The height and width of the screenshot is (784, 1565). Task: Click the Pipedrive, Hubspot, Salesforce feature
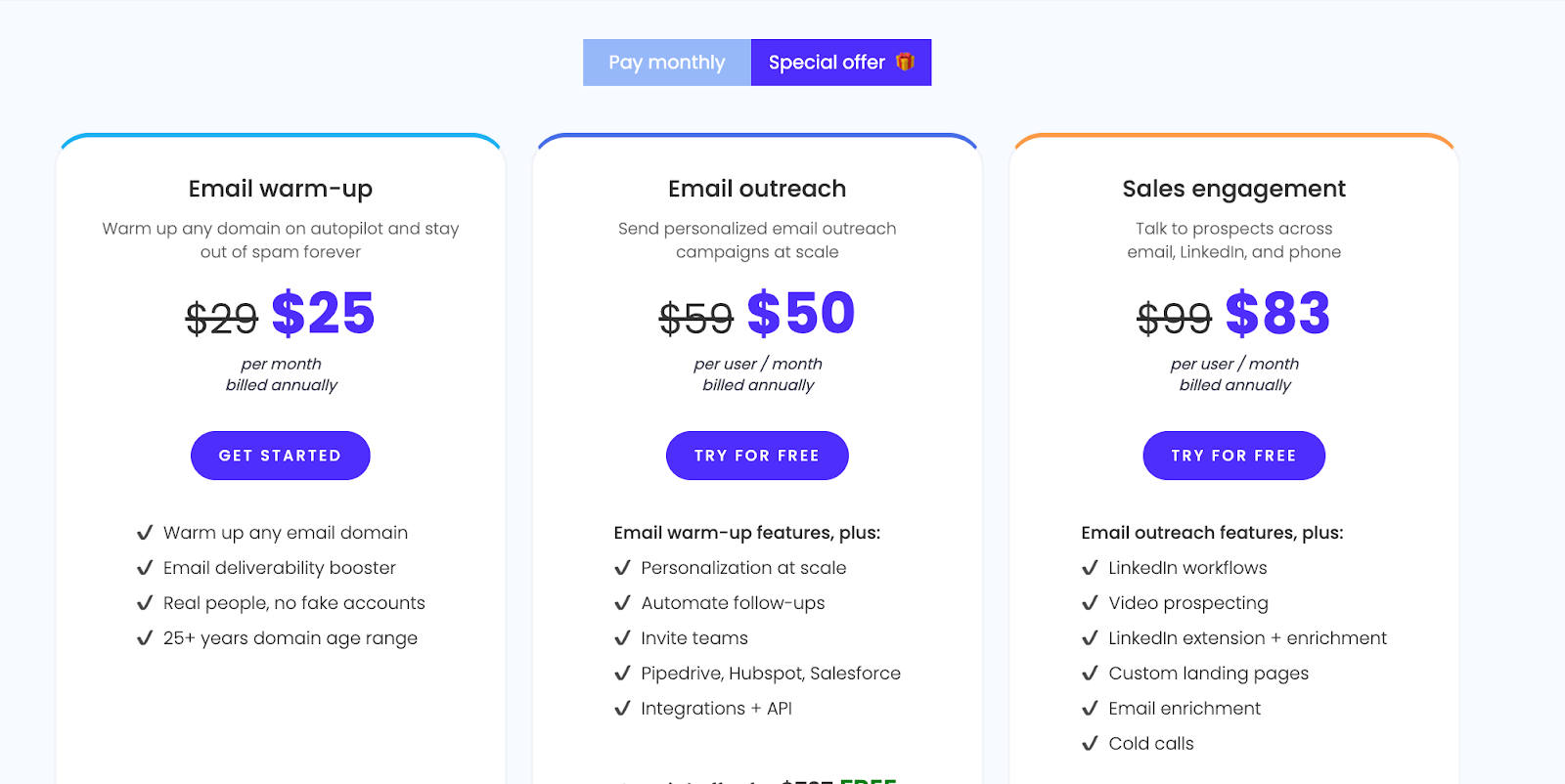point(771,674)
